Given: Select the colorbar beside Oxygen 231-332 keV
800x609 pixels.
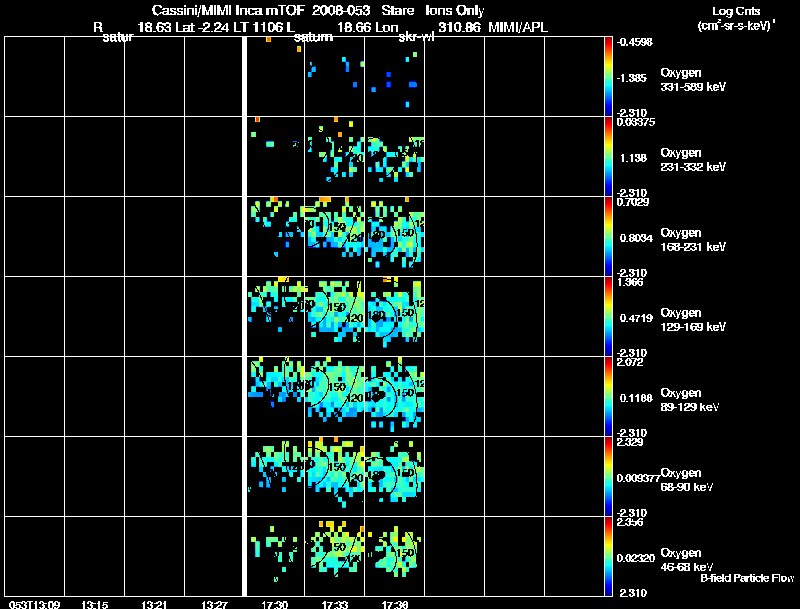Looking at the screenshot, I should pyautogui.click(x=608, y=156).
